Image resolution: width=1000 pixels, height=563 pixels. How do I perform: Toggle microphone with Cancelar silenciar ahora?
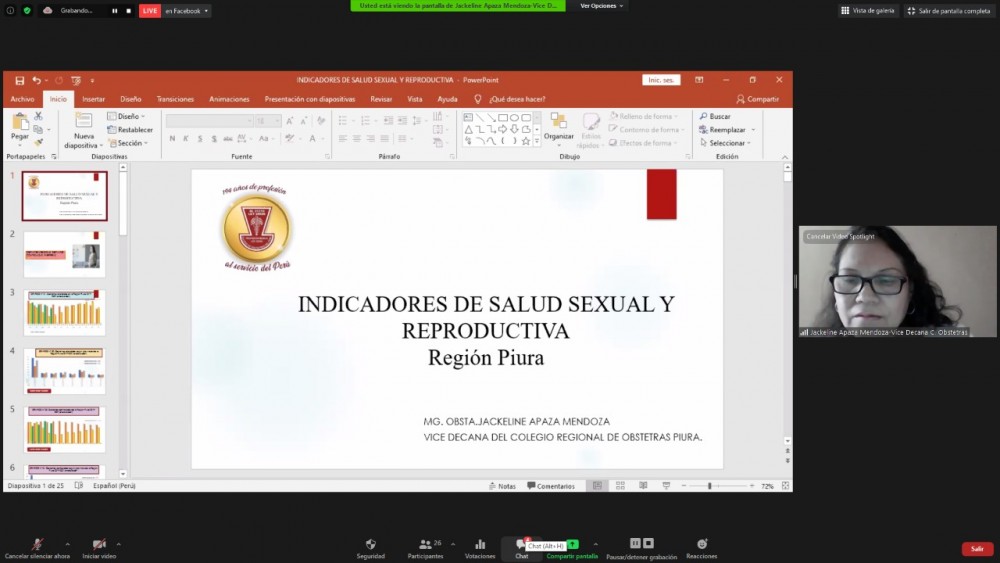coord(37,545)
